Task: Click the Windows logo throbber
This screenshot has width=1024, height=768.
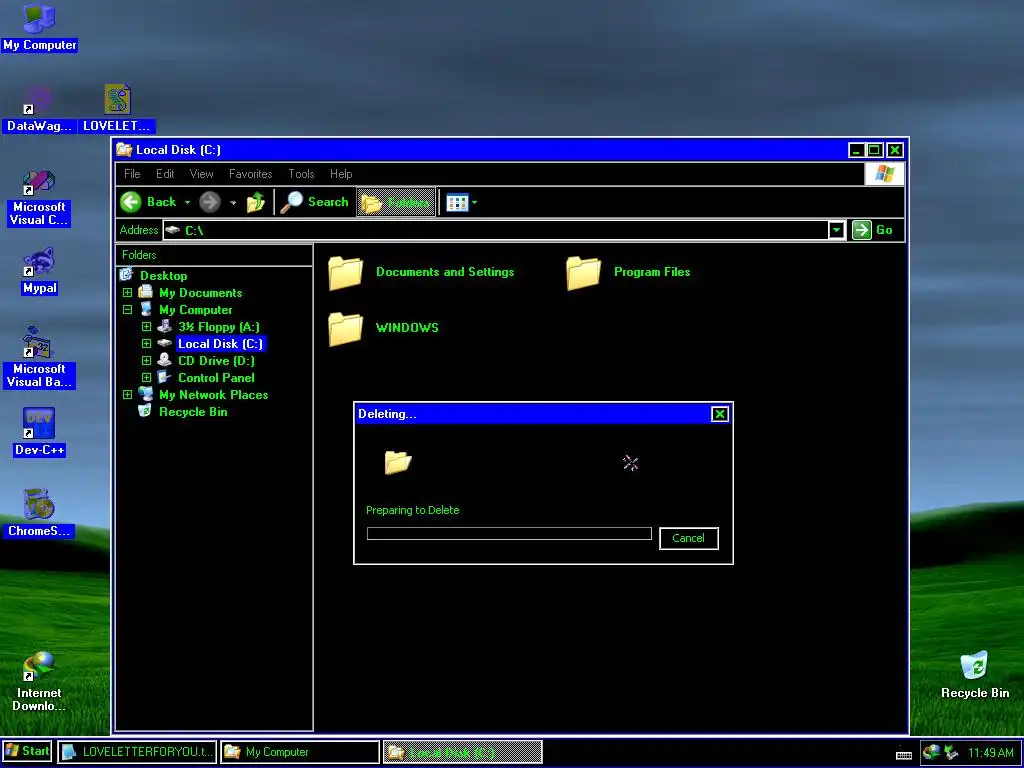Action: click(884, 174)
